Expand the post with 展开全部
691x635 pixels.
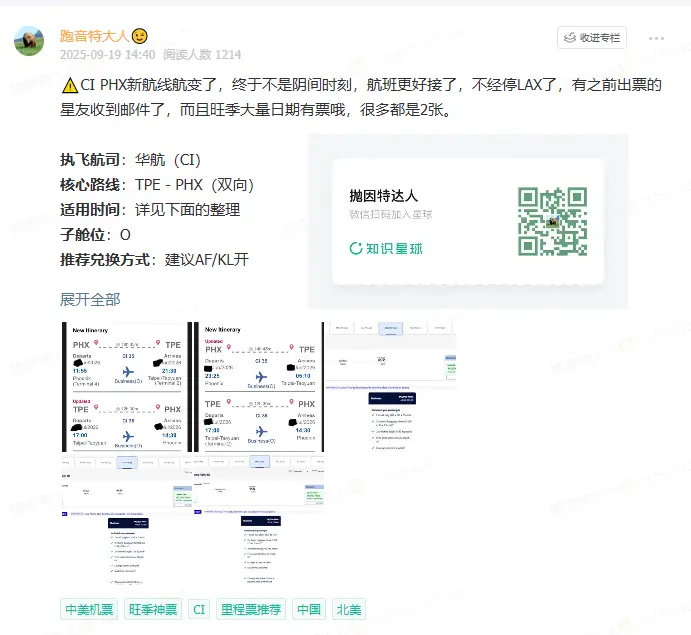point(90,299)
